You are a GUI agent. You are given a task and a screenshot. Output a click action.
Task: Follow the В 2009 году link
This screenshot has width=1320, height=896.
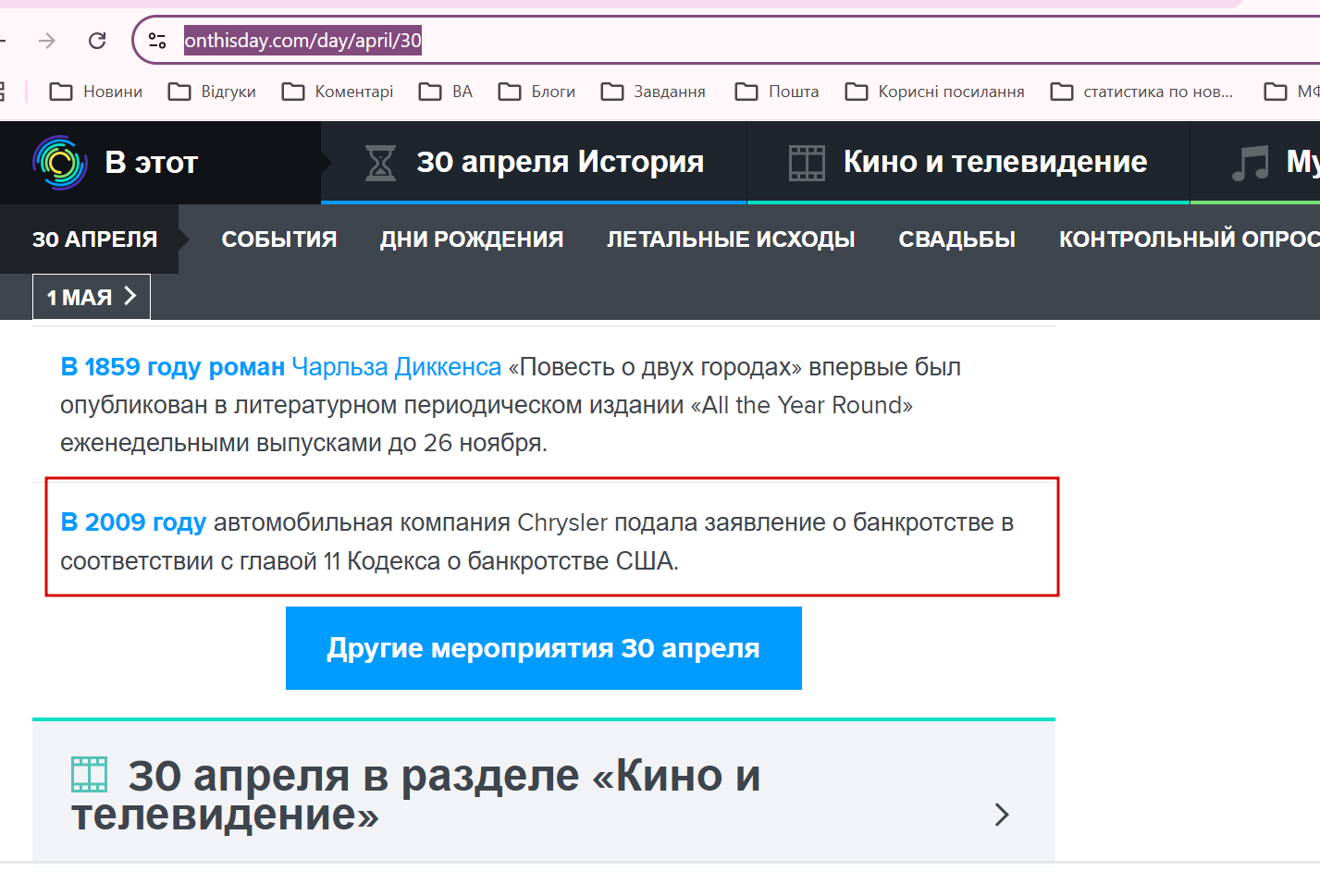click(133, 522)
